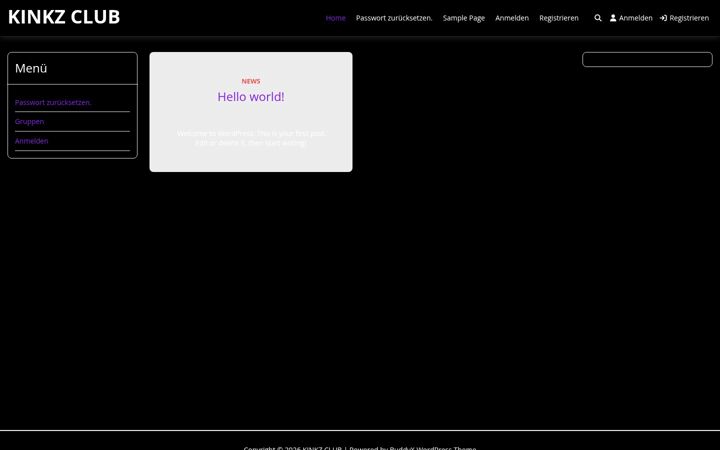
Task: Select Registrieren in the main navigation menu
Action: 559,18
